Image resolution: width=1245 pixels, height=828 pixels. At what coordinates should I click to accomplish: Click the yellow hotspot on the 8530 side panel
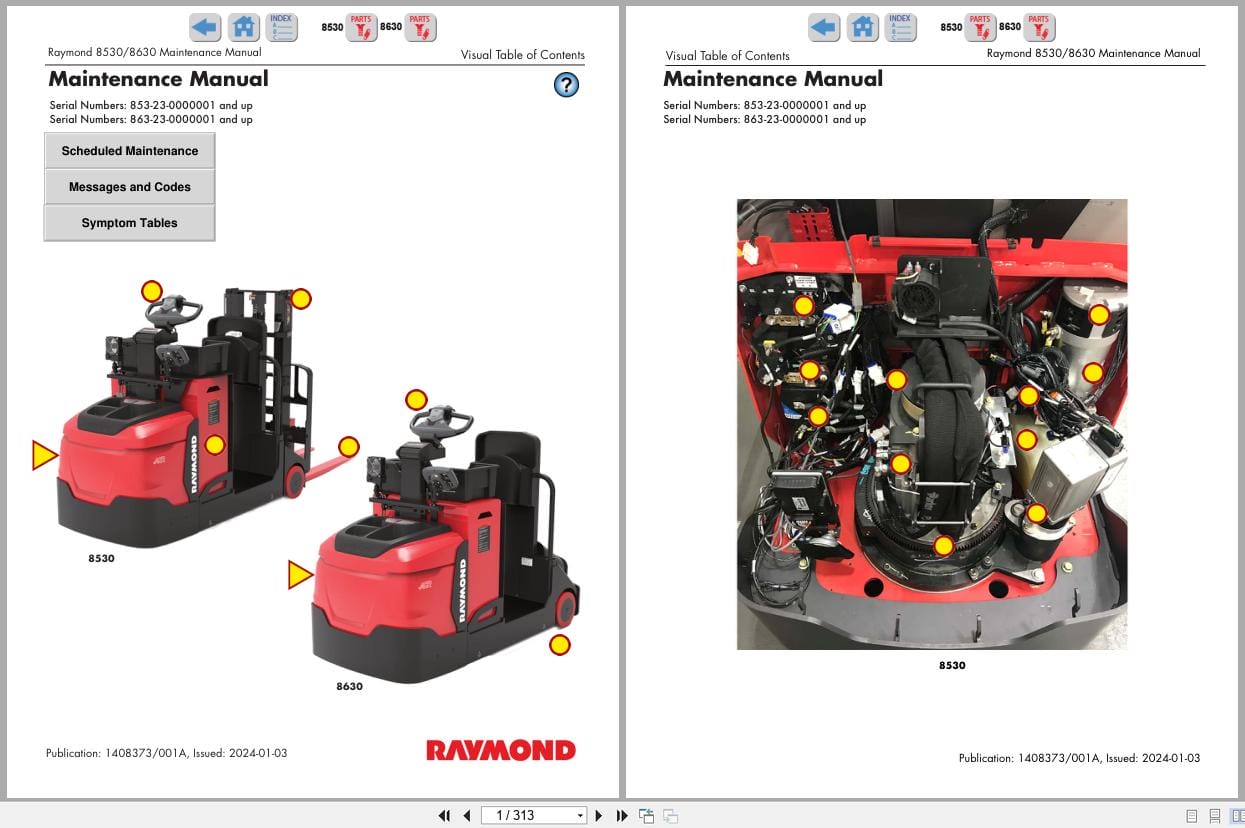coord(214,445)
